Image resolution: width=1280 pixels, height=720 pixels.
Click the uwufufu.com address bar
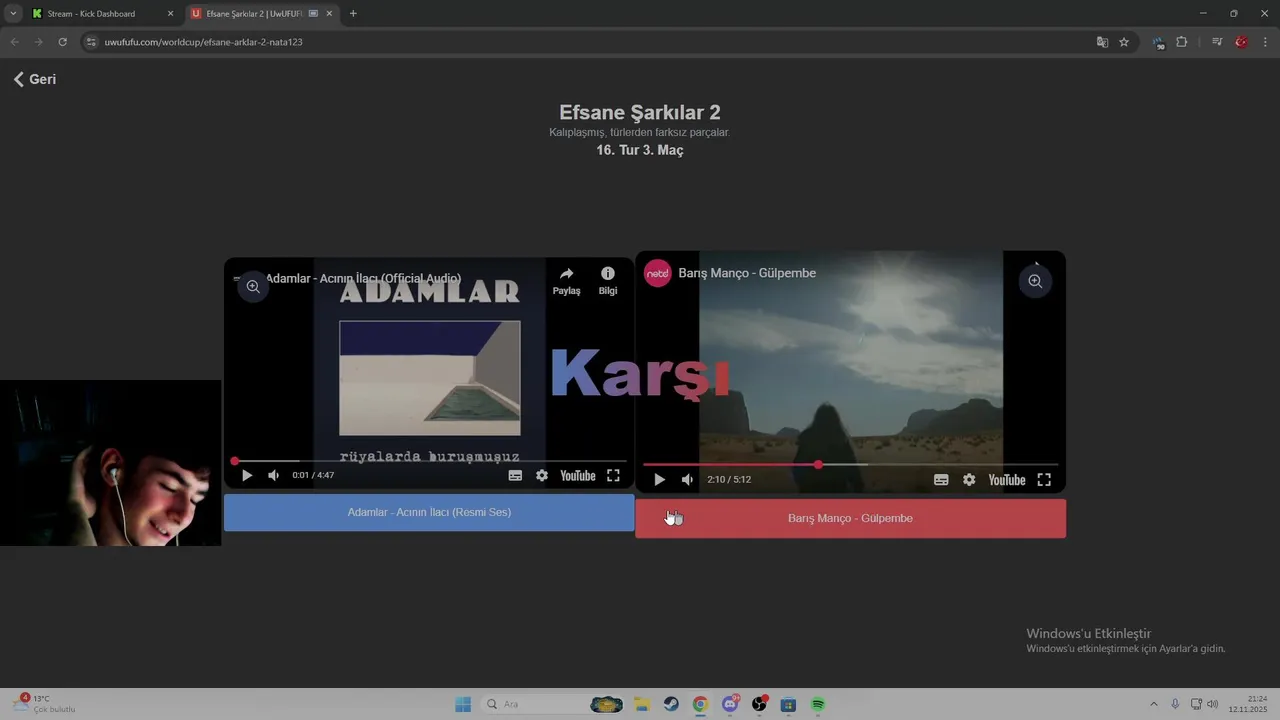pyautogui.click(x=590, y=42)
